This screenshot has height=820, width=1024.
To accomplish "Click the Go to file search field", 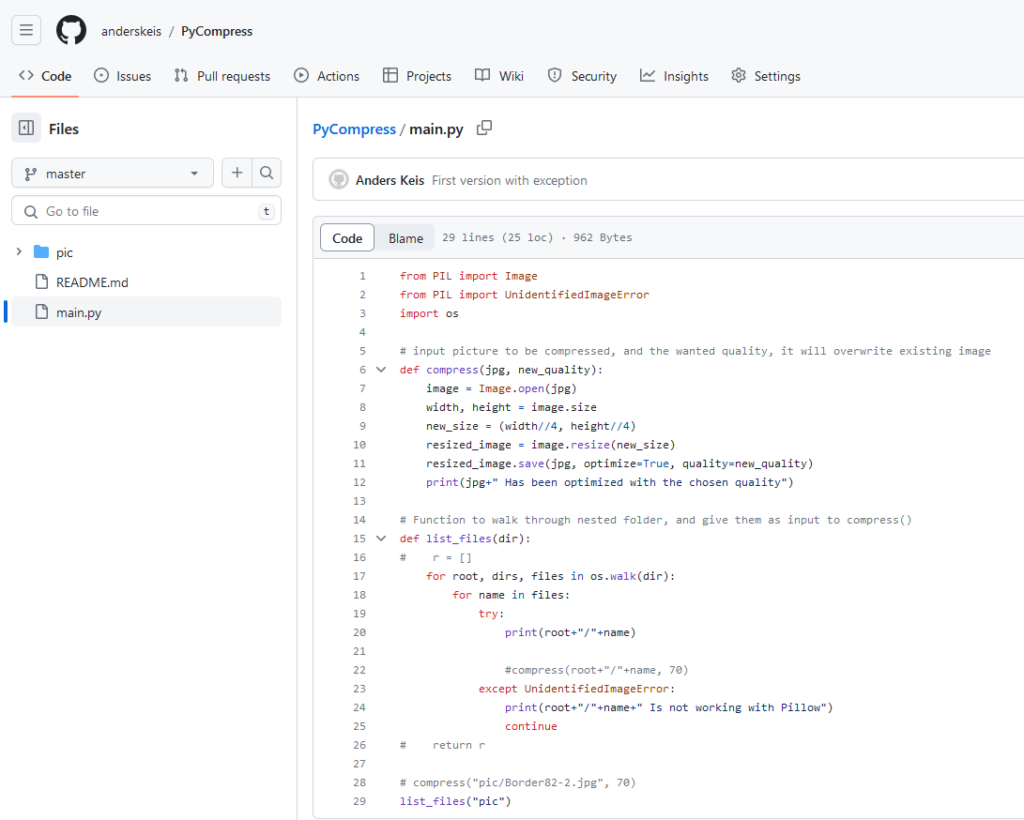I will pyautogui.click(x=146, y=211).
